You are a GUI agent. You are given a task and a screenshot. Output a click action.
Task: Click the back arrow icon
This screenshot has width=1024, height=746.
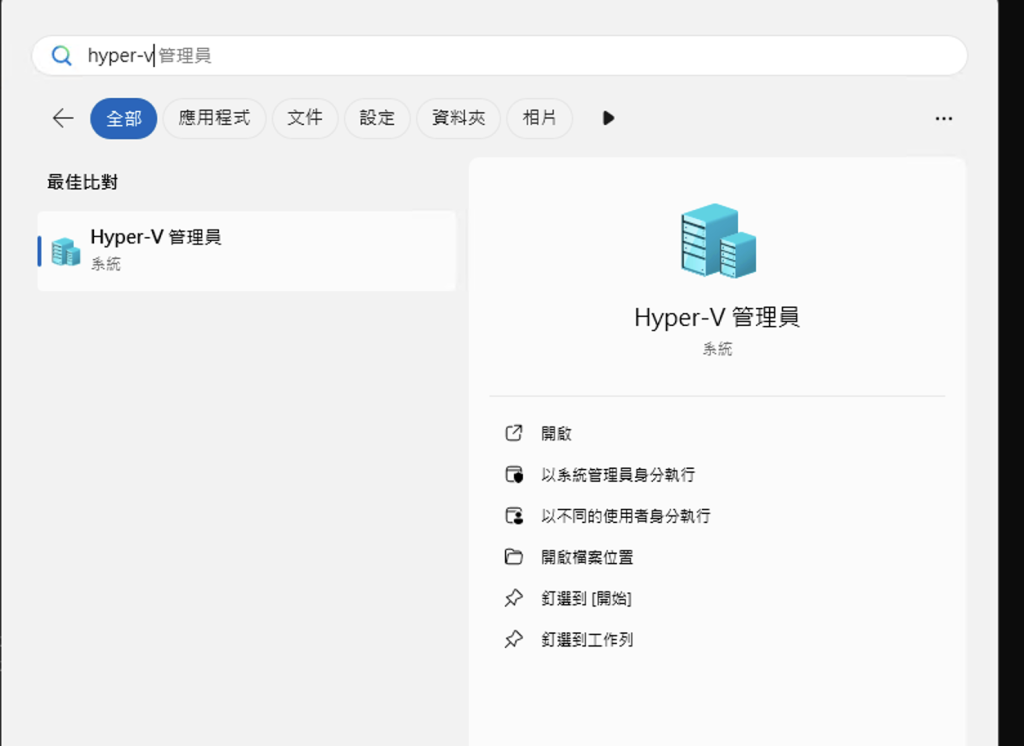tap(63, 118)
